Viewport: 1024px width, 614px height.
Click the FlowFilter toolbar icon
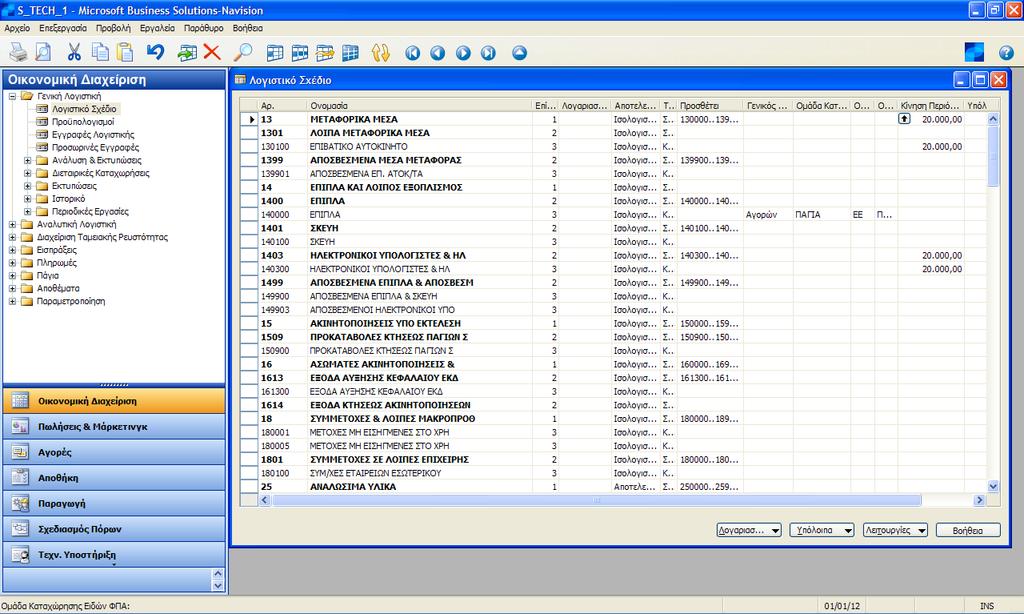coord(325,52)
